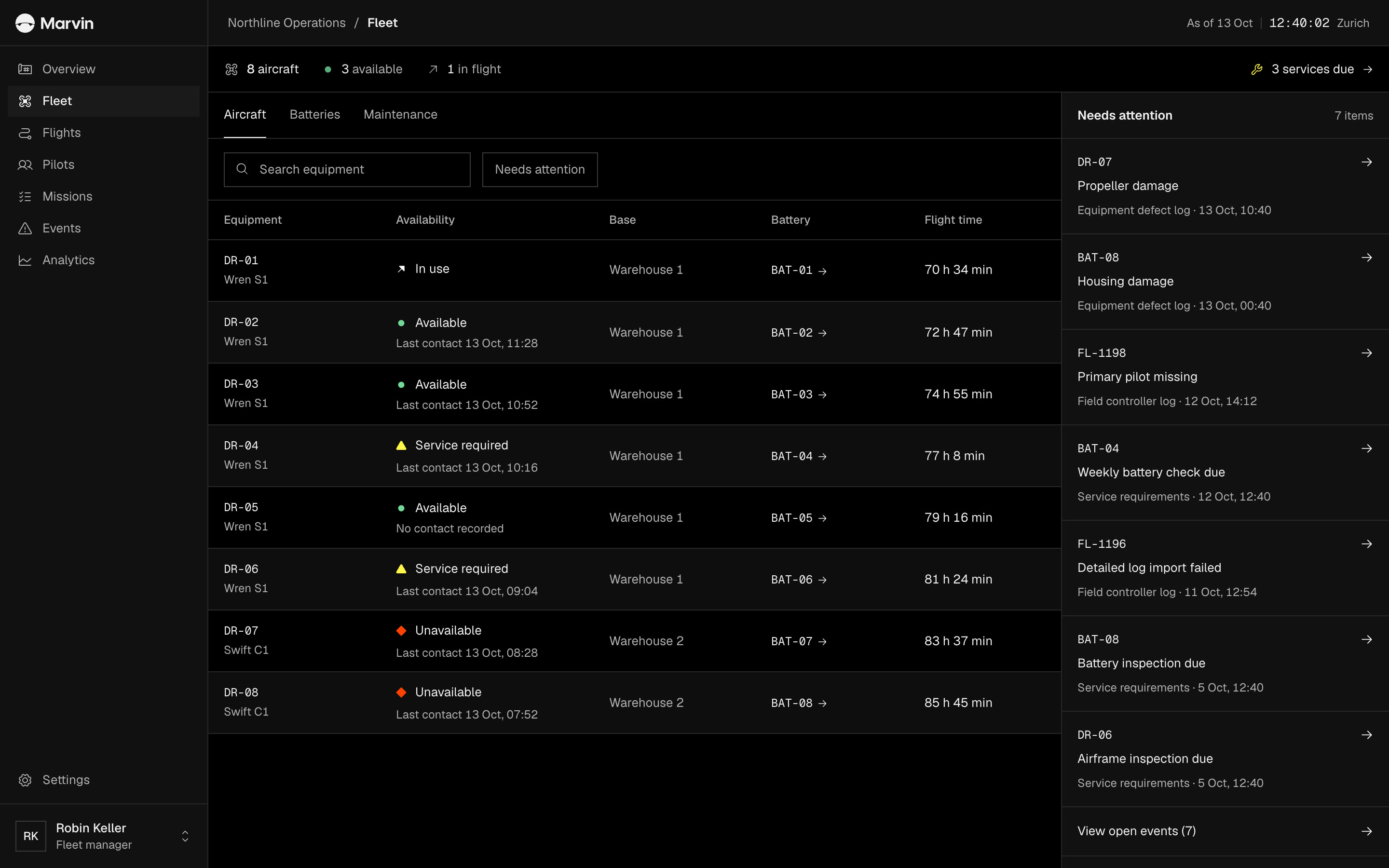The height and width of the screenshot is (868, 1389).
Task: Open View open events (7)
Action: click(1225, 831)
